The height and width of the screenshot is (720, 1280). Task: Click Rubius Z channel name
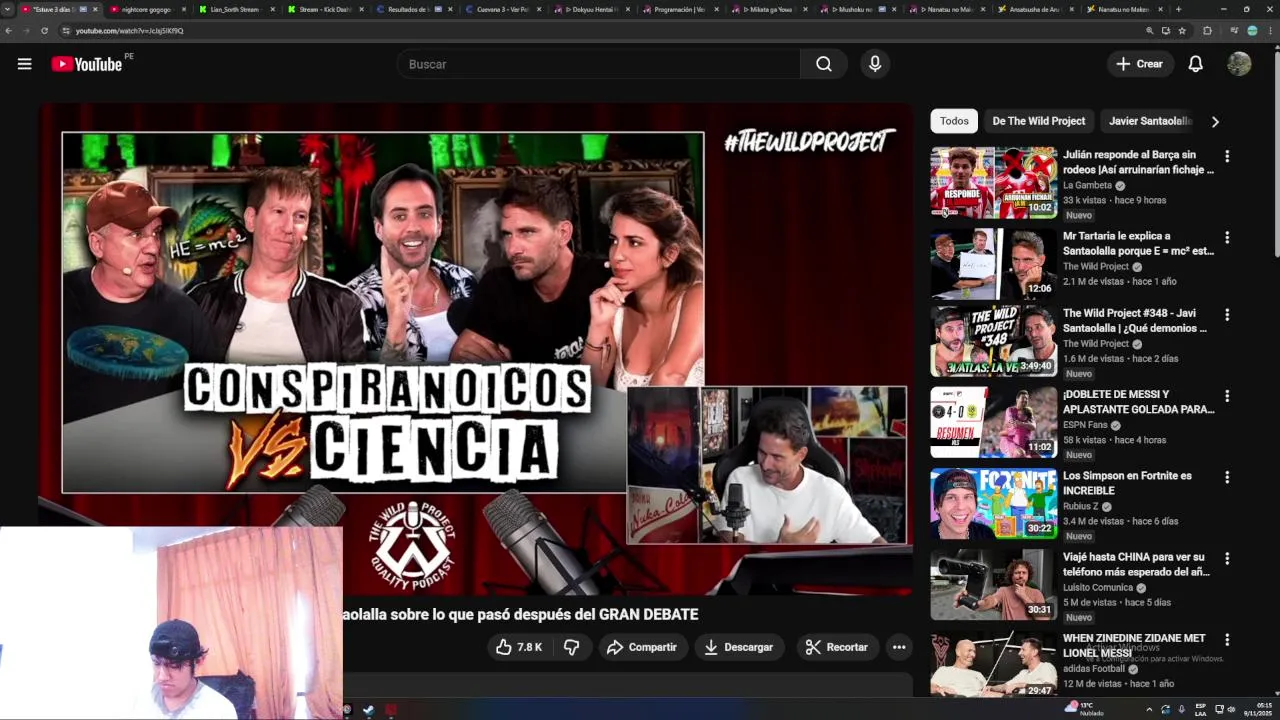click(1081, 506)
